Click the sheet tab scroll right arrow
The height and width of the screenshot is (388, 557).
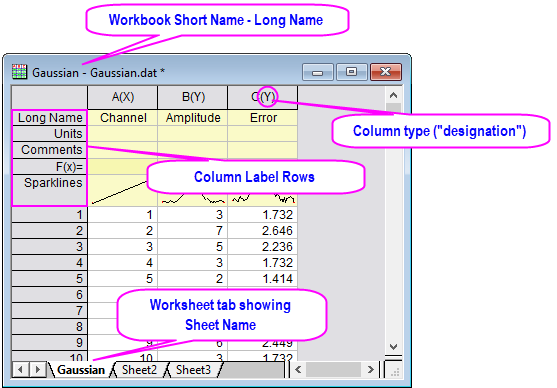(37, 370)
